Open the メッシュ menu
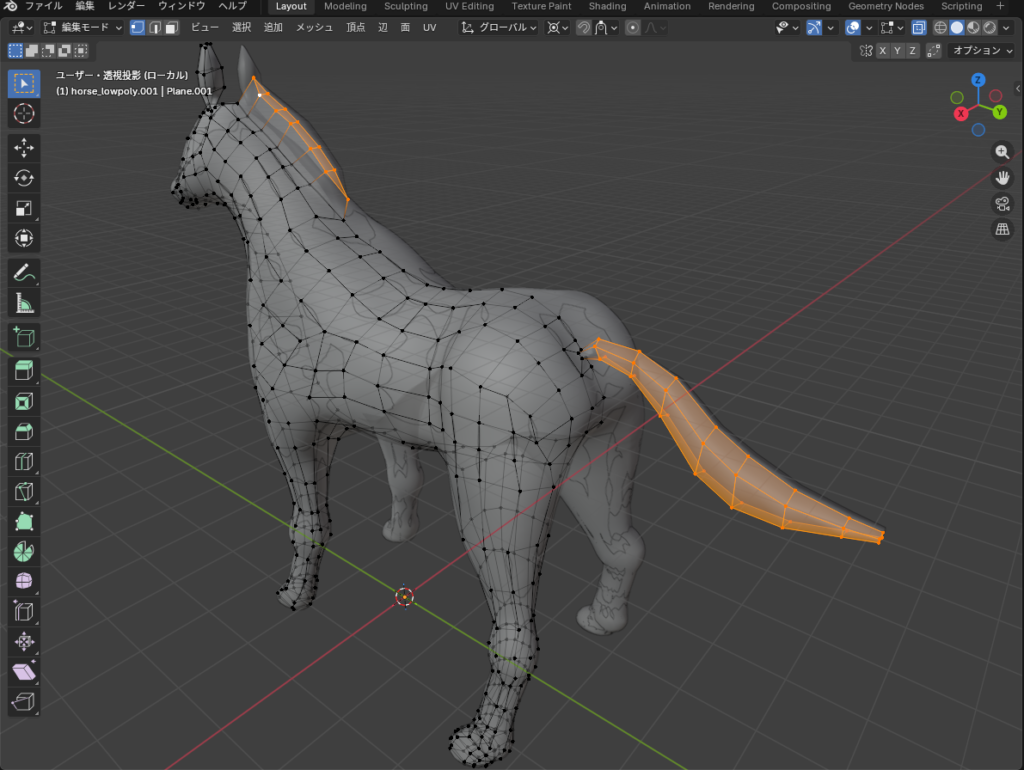1024x770 pixels. click(314, 27)
